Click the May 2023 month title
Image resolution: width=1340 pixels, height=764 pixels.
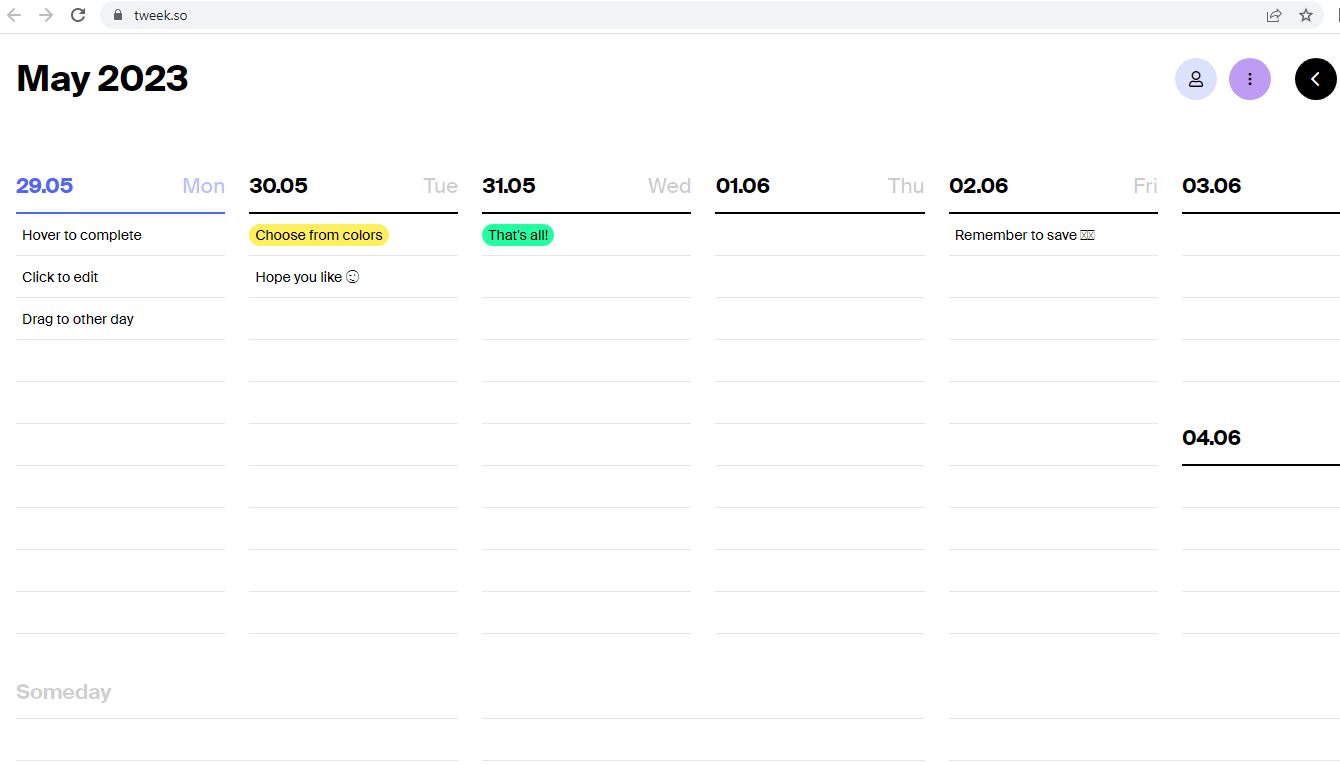102,79
